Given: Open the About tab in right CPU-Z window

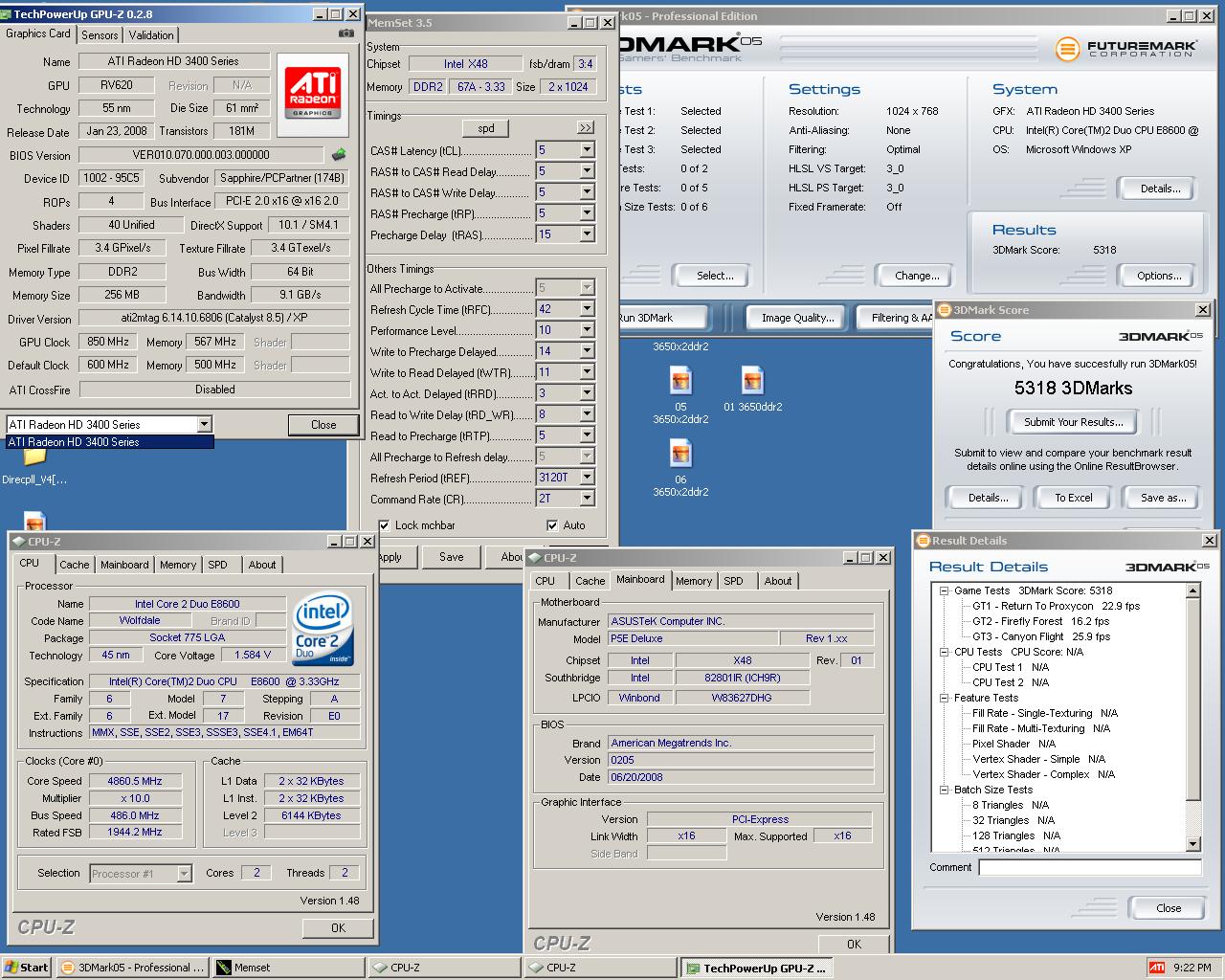Looking at the screenshot, I should [778, 581].
